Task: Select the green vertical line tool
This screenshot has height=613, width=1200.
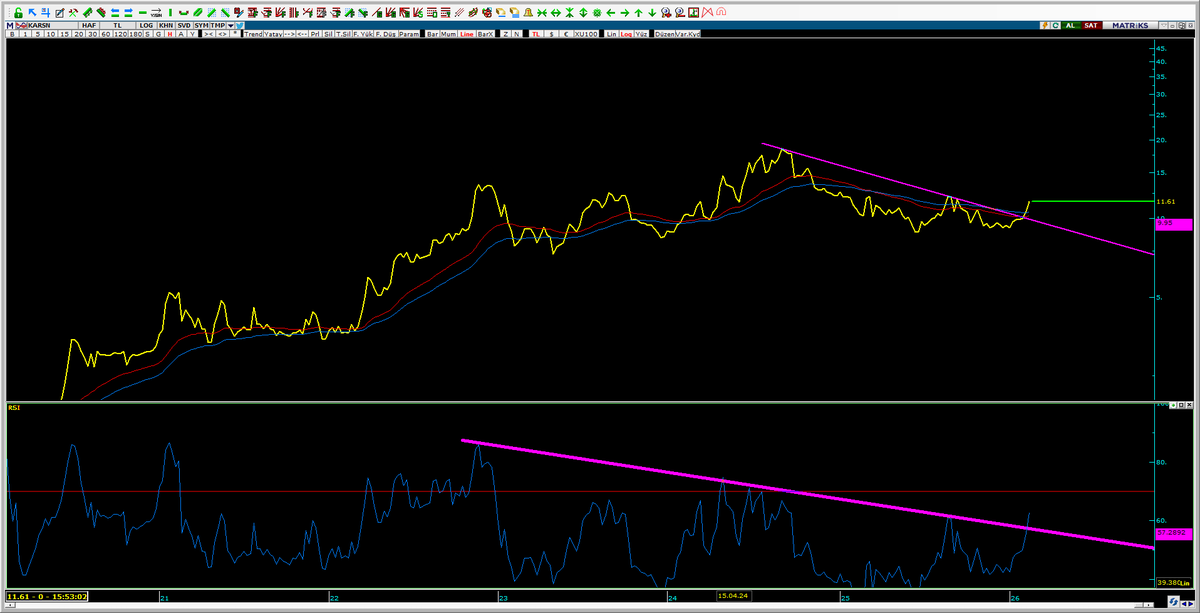Action: (170, 13)
